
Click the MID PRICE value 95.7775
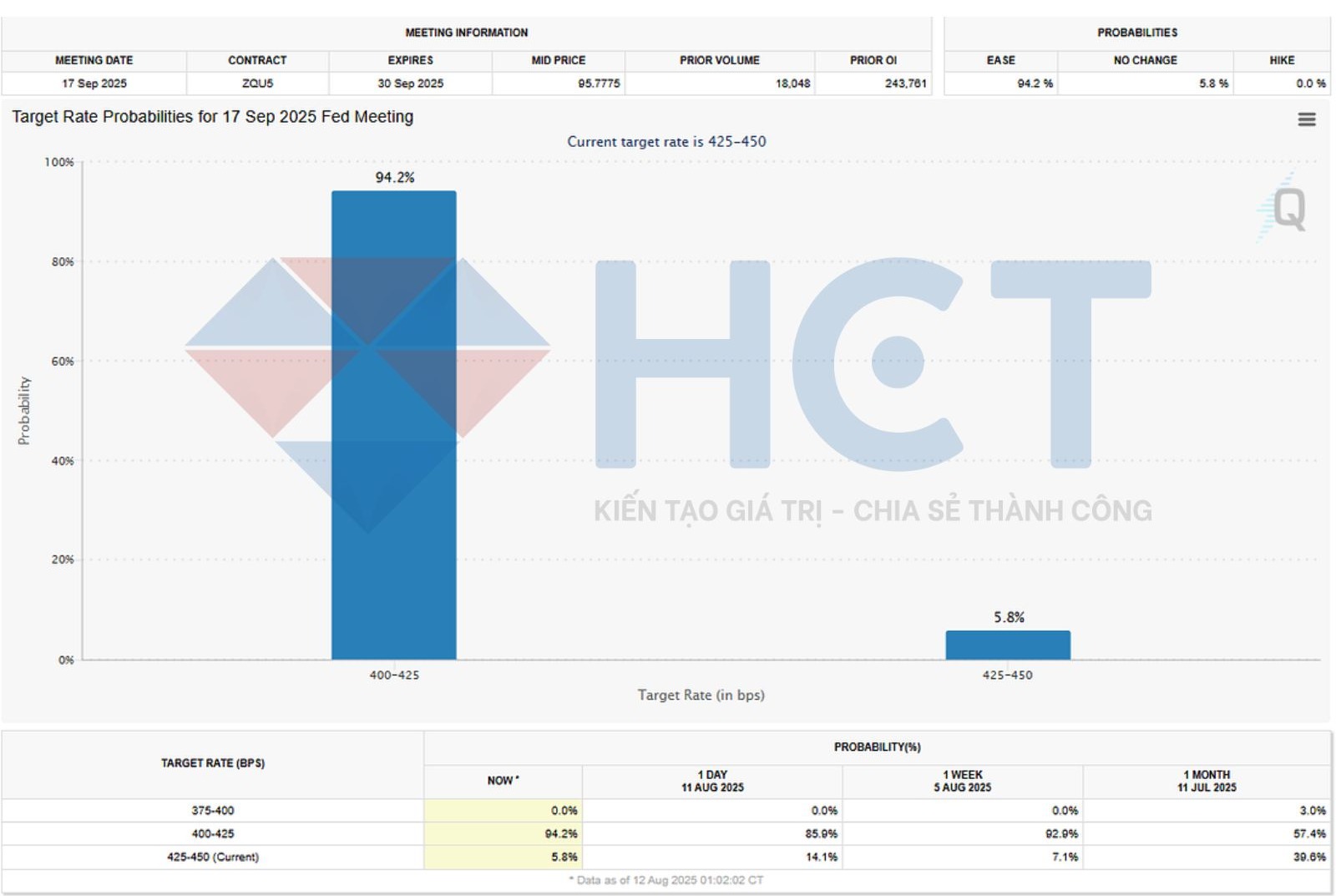[x=598, y=84]
